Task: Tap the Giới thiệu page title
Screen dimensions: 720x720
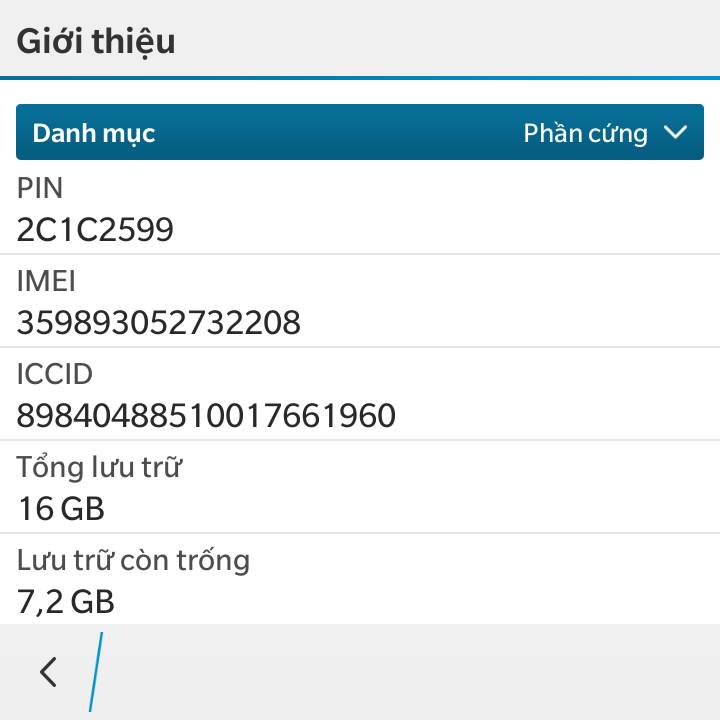Action: click(96, 41)
